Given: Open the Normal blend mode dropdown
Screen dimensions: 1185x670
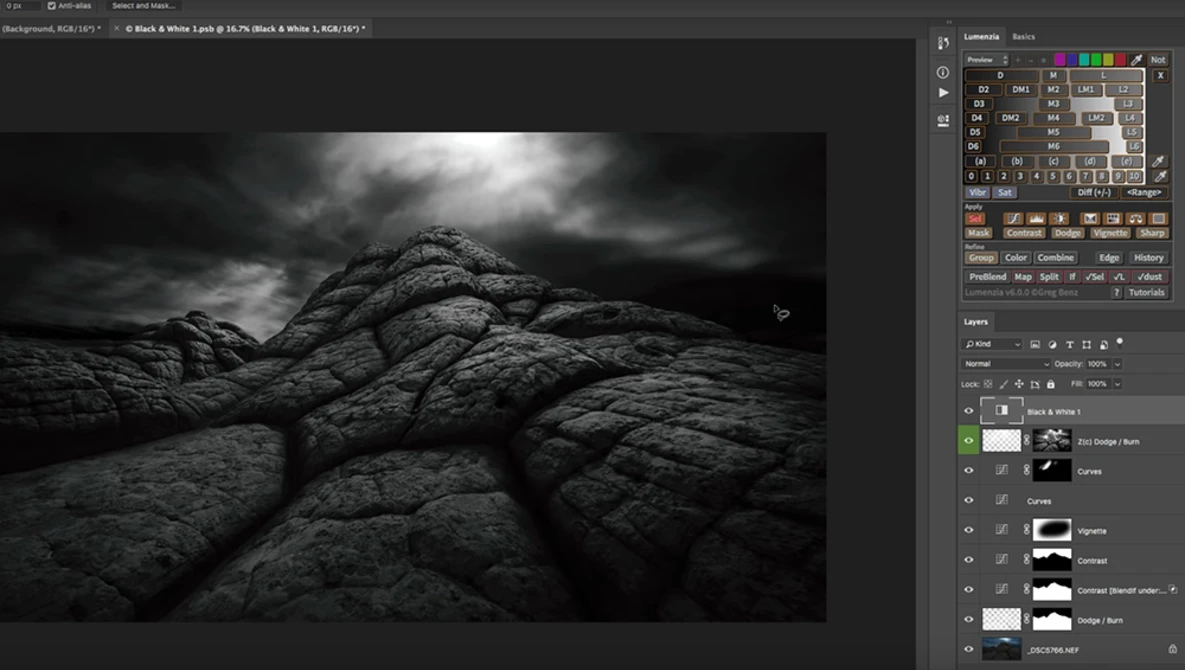Looking at the screenshot, I should (x=1007, y=364).
